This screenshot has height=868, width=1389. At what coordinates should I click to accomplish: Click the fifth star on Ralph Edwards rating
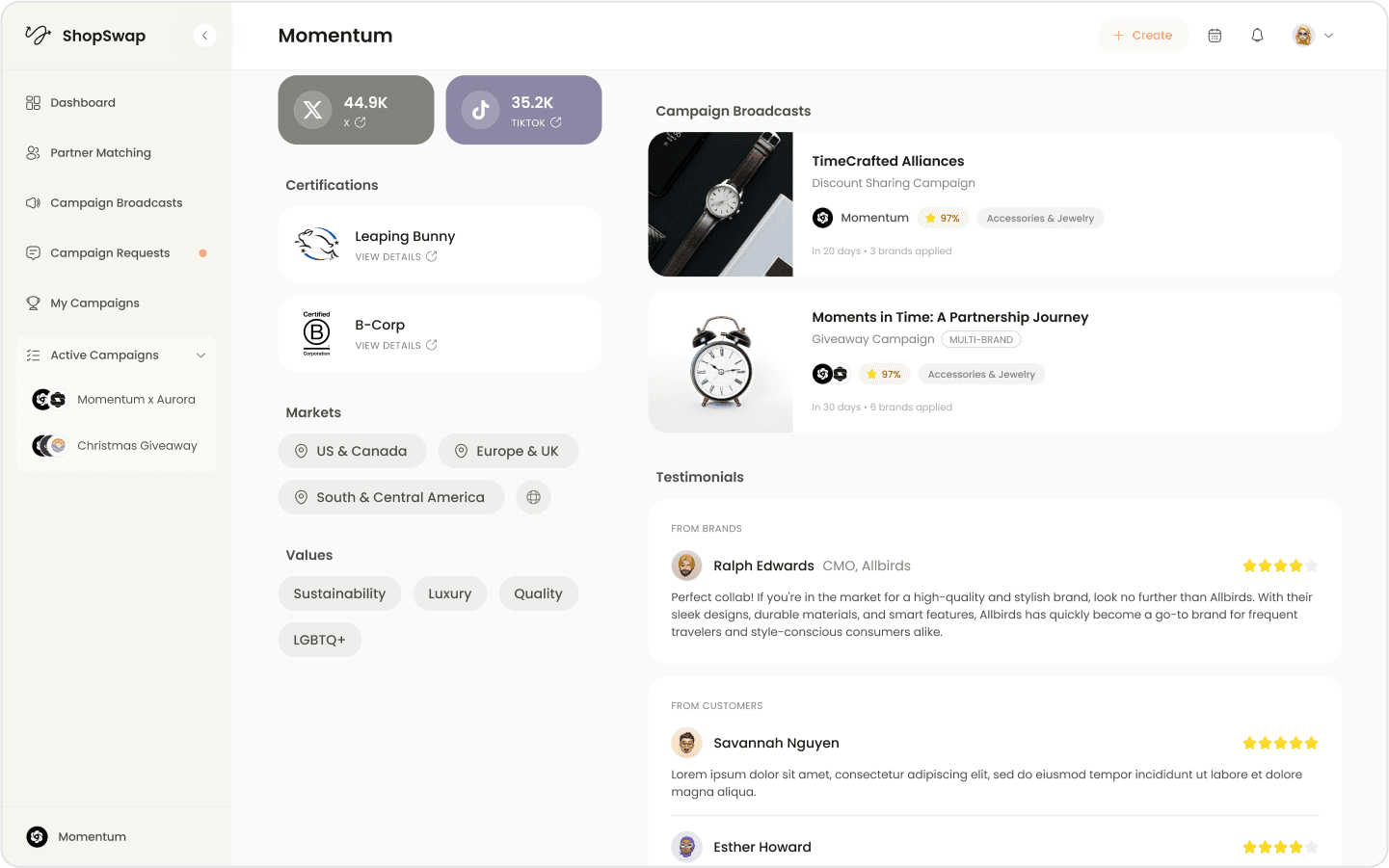coord(1311,566)
